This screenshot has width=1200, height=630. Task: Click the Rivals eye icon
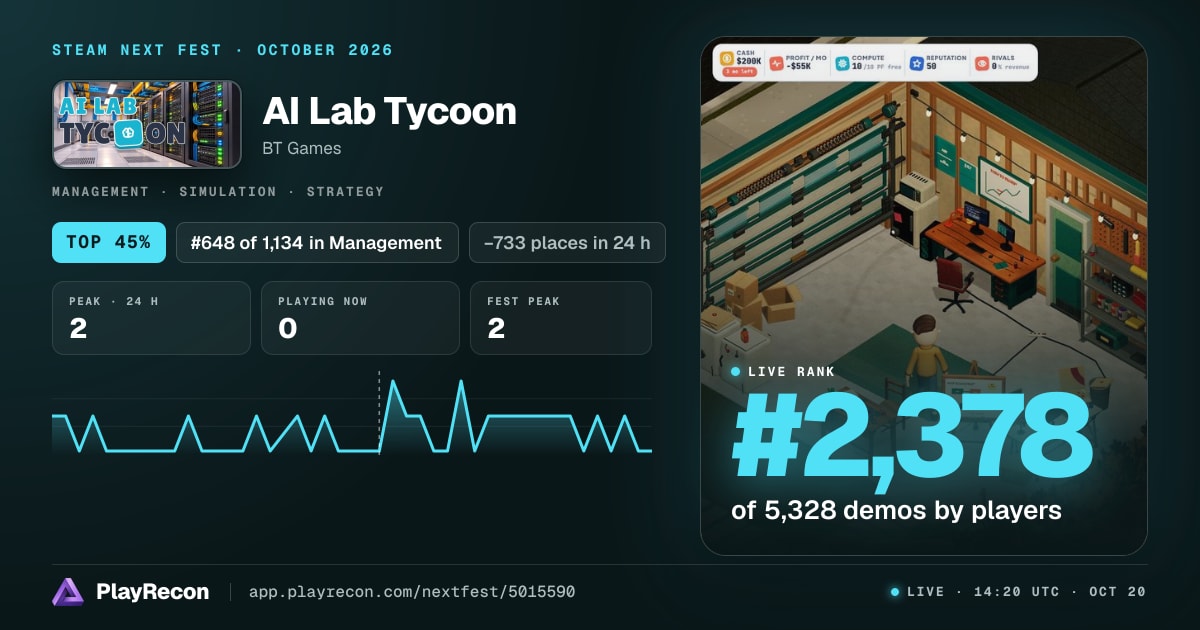[x=982, y=64]
